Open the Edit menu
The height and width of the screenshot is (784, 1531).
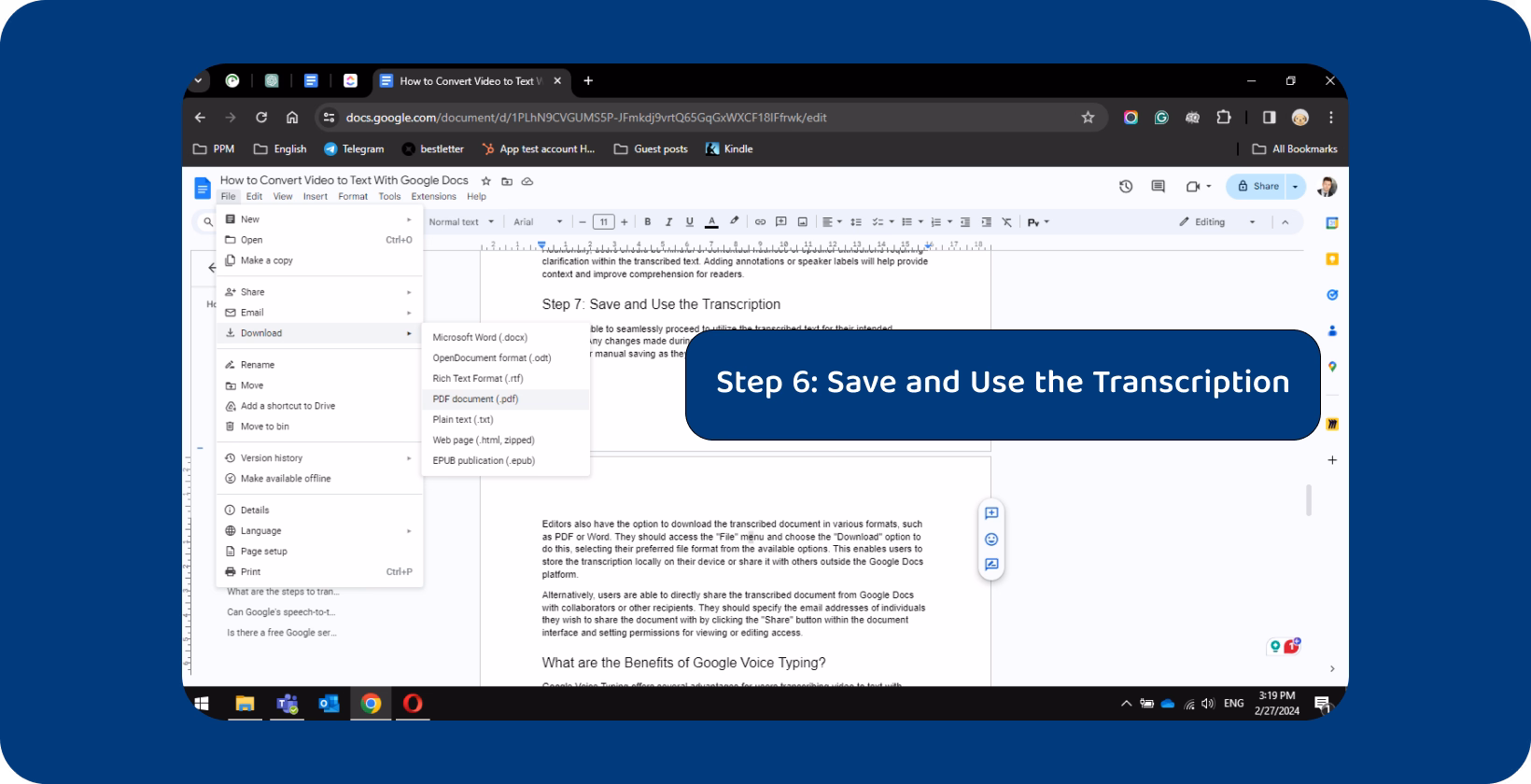[254, 197]
